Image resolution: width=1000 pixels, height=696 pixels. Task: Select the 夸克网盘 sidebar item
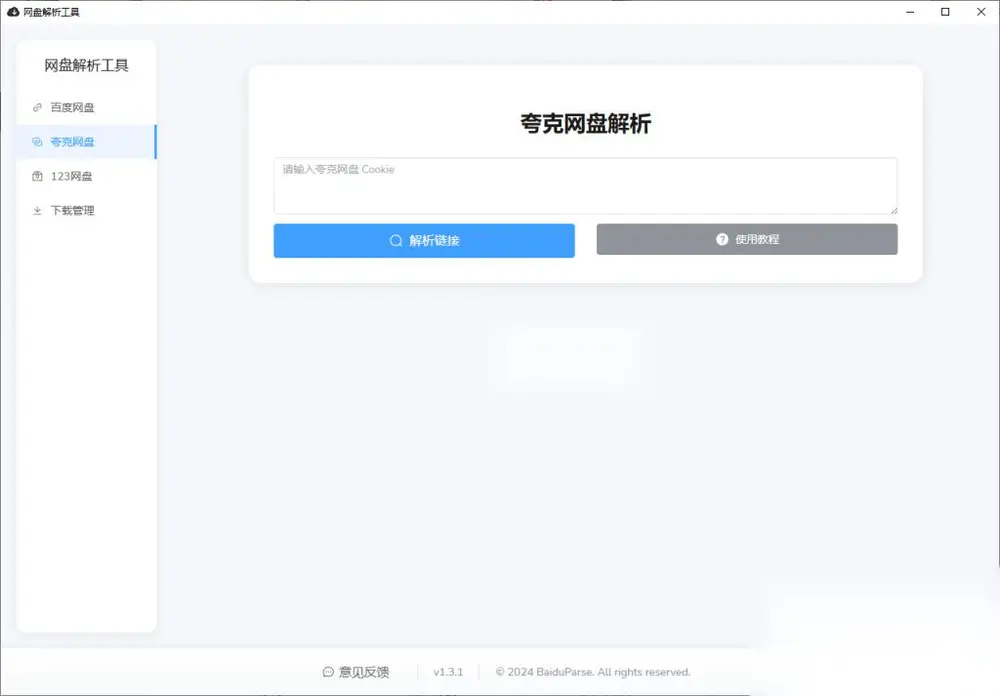[x=87, y=142]
